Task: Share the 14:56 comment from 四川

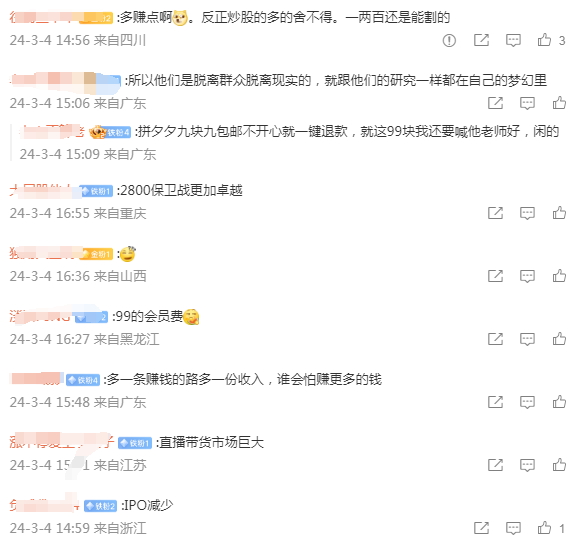Action: point(481,40)
